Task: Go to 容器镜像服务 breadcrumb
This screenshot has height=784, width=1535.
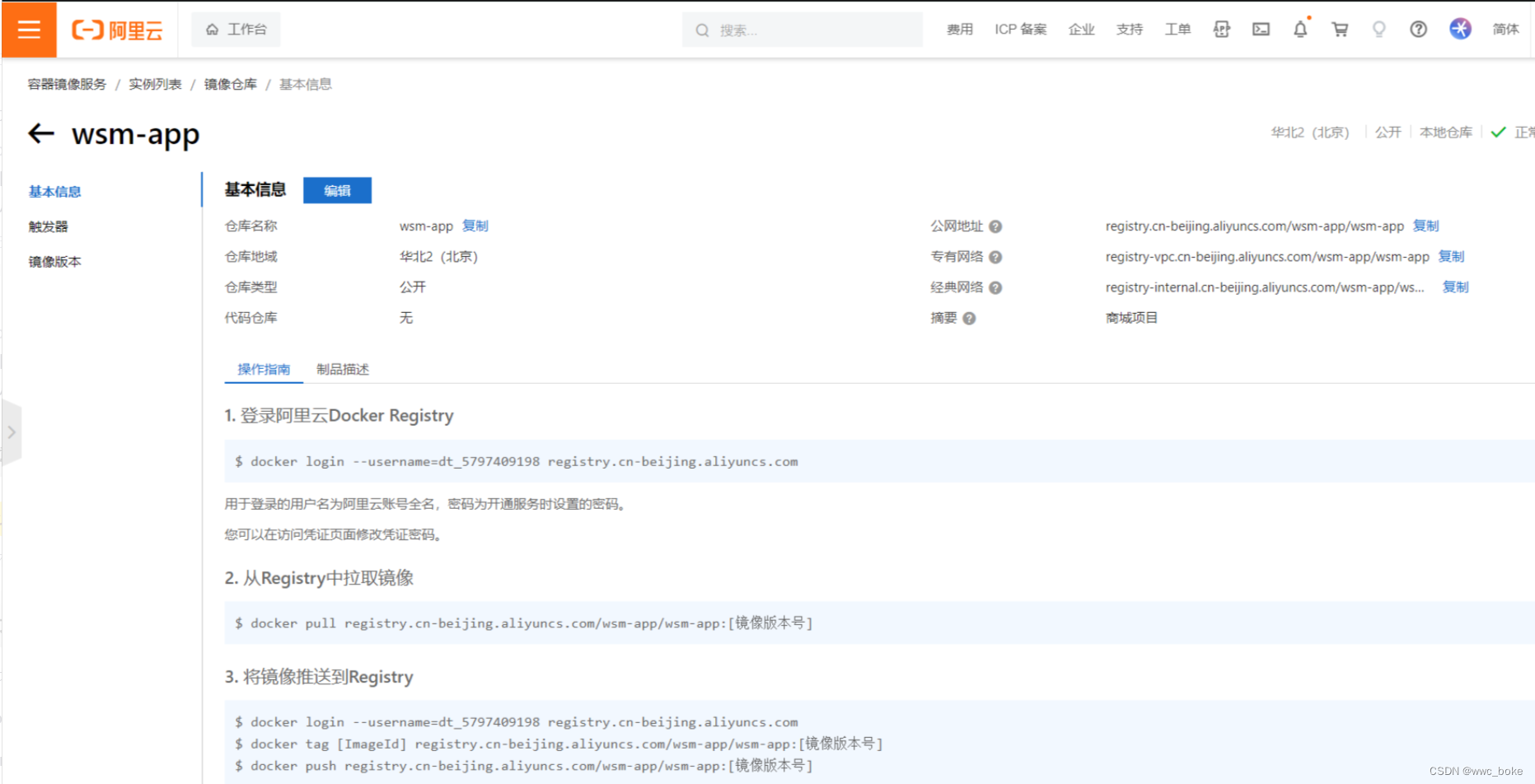Action: [67, 84]
